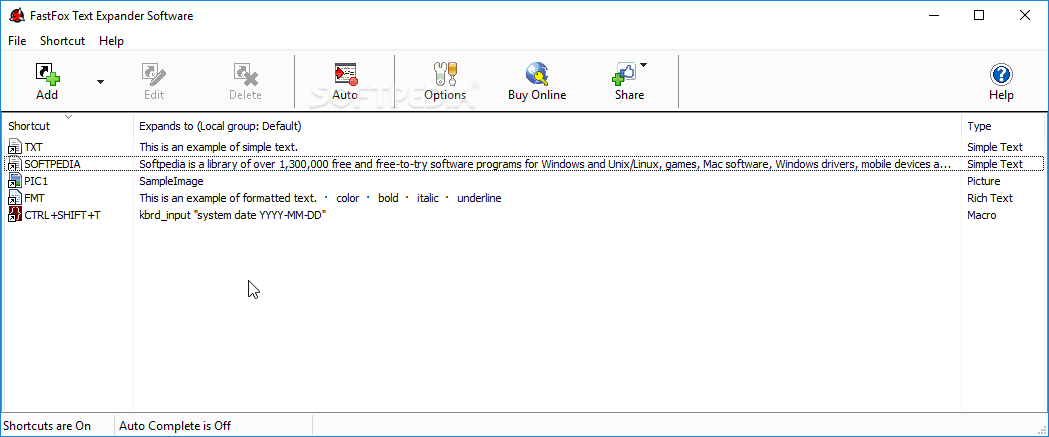
Task: Click the Edit toolbar icon
Action: [154, 74]
